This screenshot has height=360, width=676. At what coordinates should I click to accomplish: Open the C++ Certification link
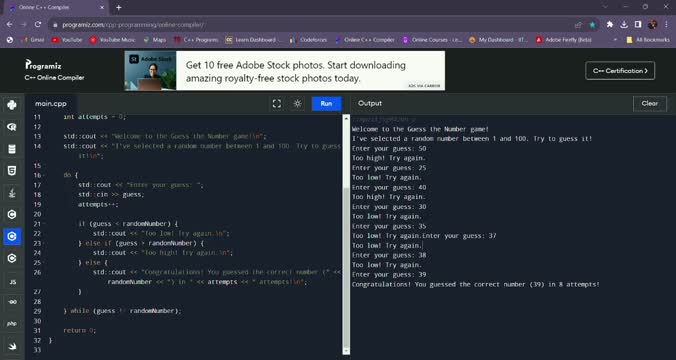coord(620,71)
